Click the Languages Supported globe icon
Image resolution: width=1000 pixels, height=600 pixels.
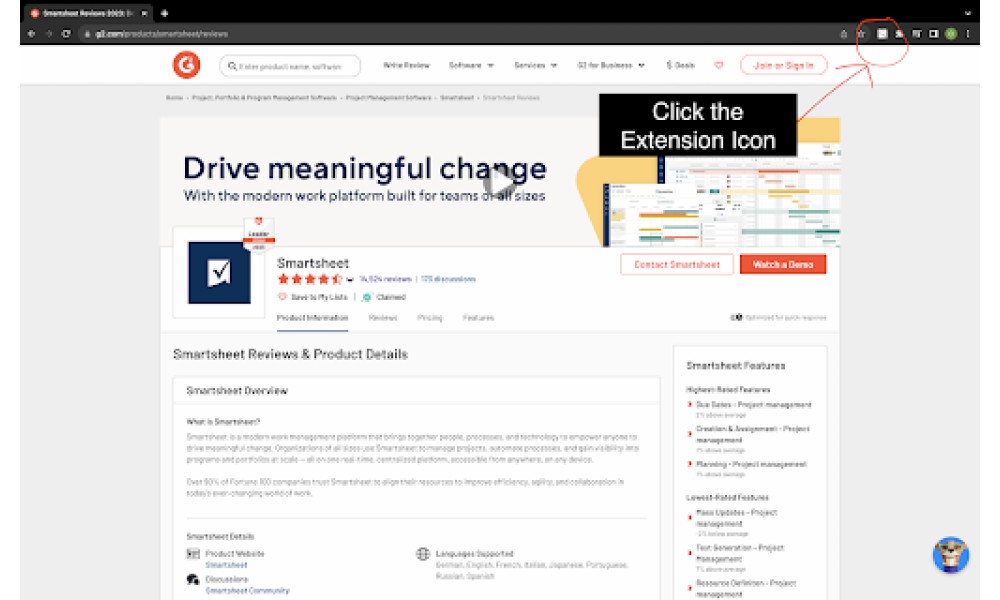pyautogui.click(x=423, y=553)
